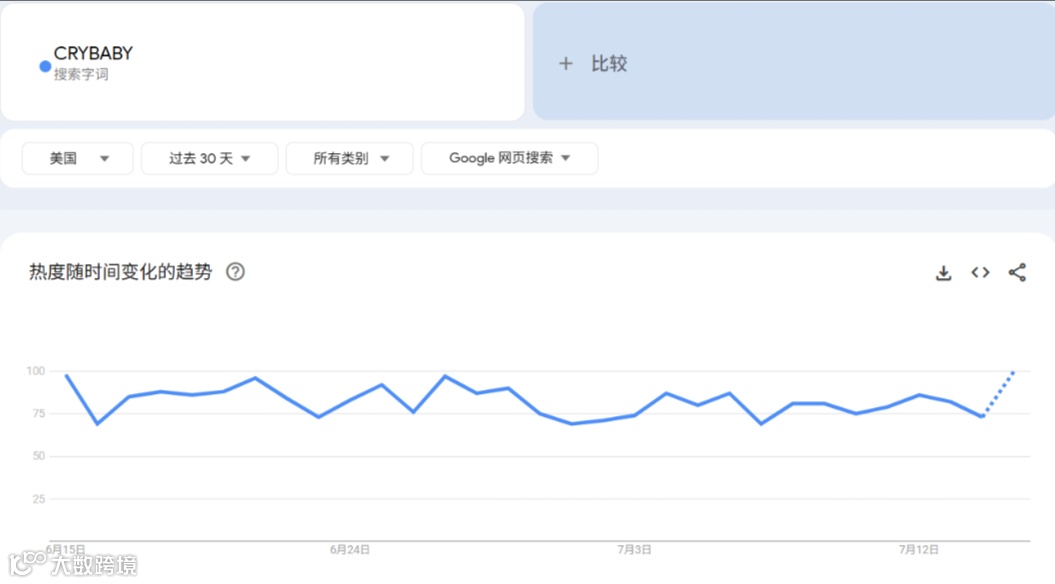The image size is (1055, 584).
Task: Click the plus icon next to 比较
Action: [x=566, y=63]
